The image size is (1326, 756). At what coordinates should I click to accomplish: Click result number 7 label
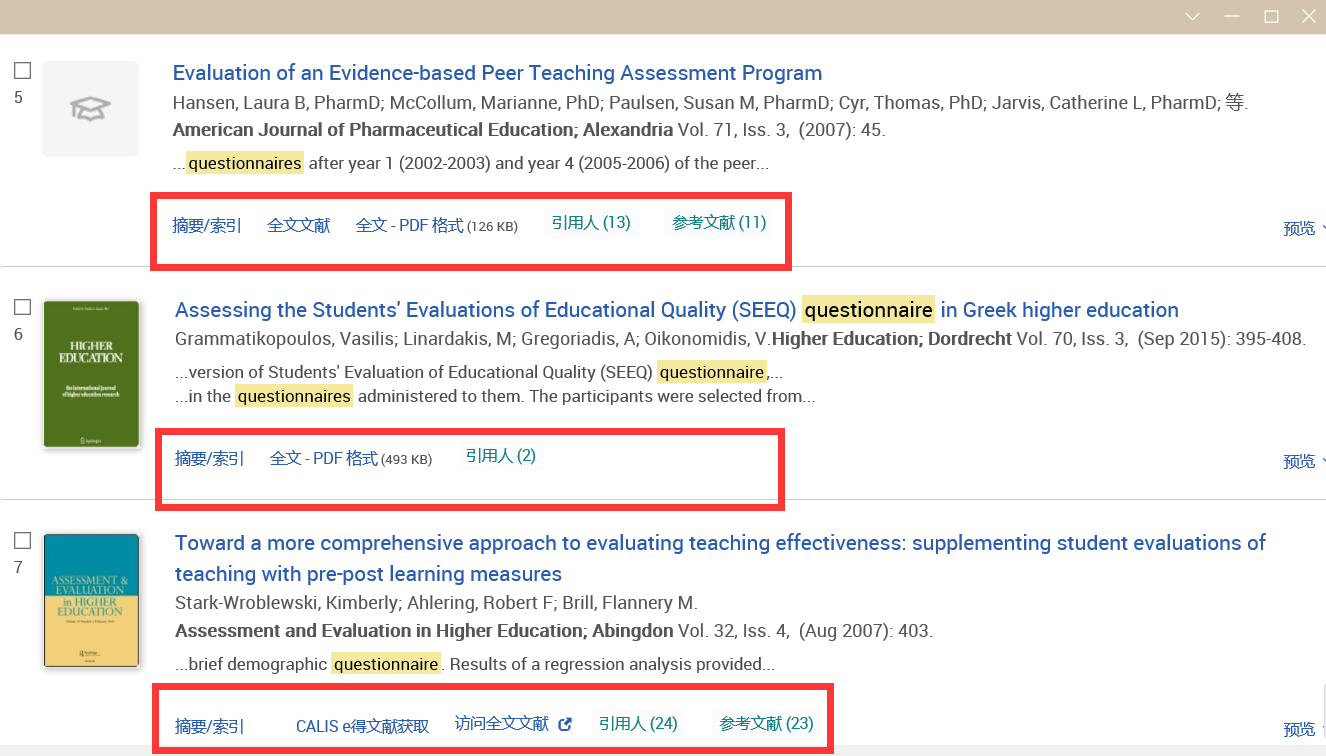[18, 568]
